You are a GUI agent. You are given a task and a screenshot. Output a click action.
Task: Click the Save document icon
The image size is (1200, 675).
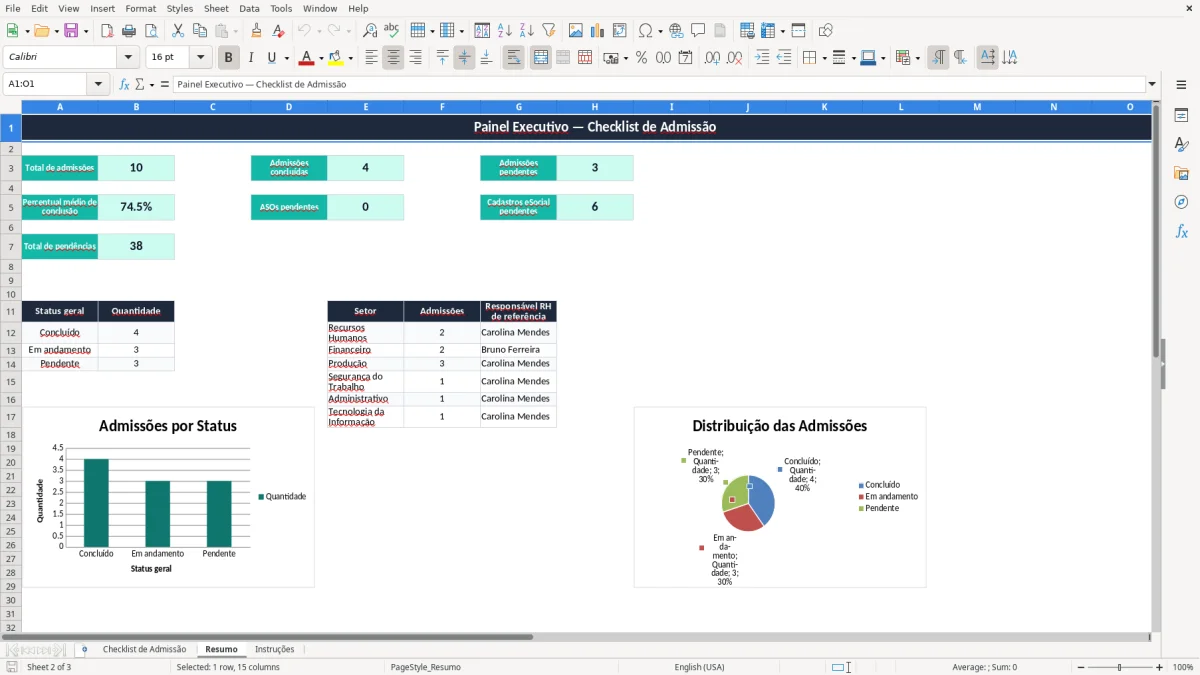tap(71, 31)
